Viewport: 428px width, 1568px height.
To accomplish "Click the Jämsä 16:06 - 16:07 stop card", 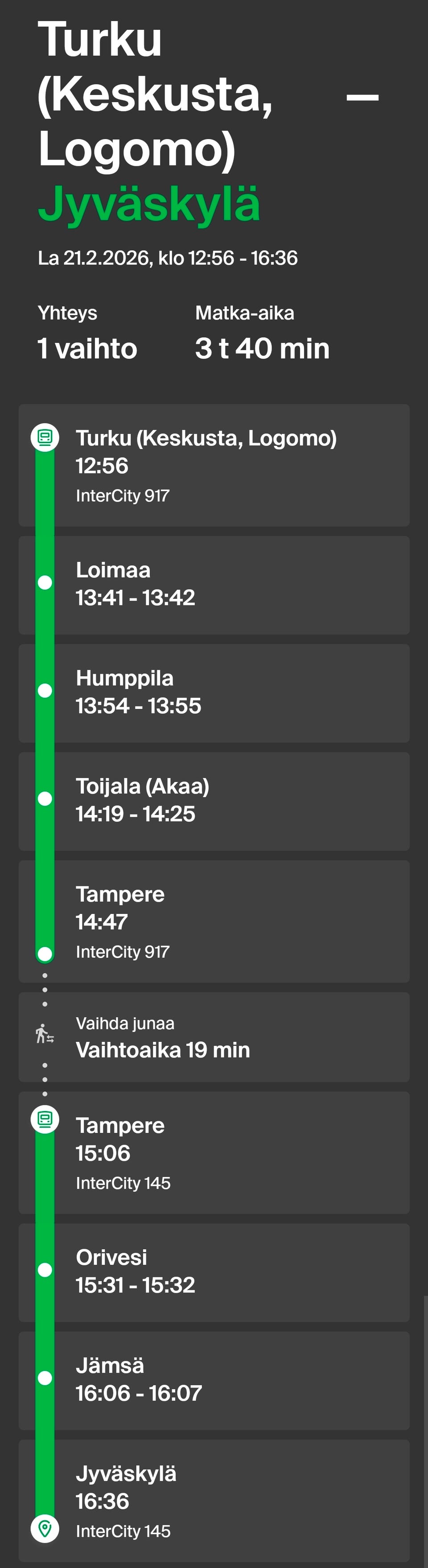I will point(214,1380).
